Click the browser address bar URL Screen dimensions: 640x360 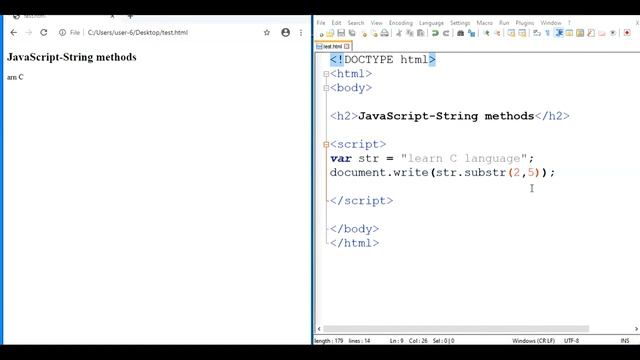(x=138, y=32)
